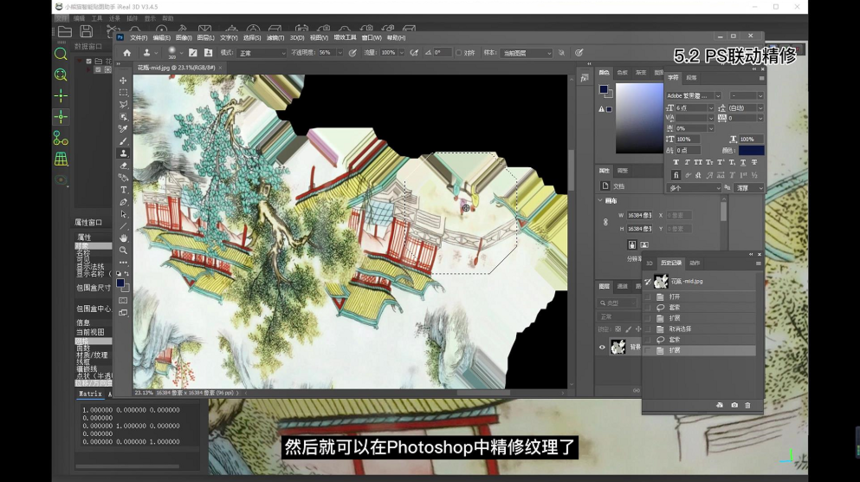This screenshot has height=482, width=860.
Task: Toggle the Brush Settings panel icon
Action: (193, 53)
